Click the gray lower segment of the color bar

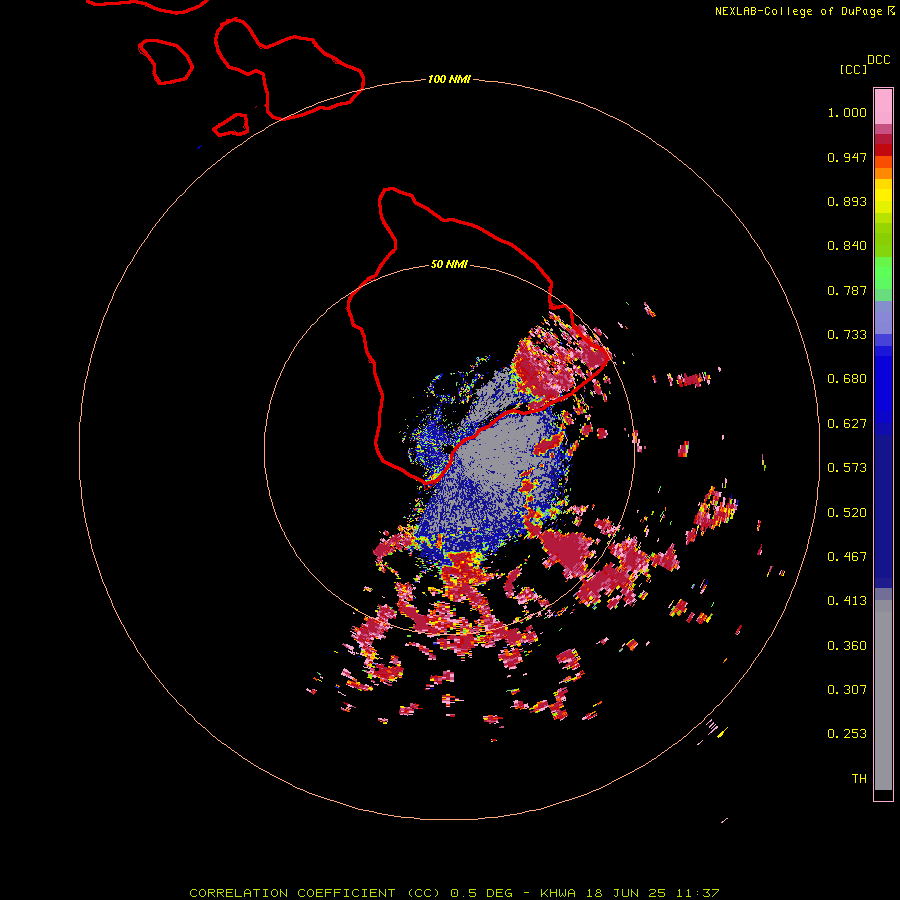click(883, 695)
